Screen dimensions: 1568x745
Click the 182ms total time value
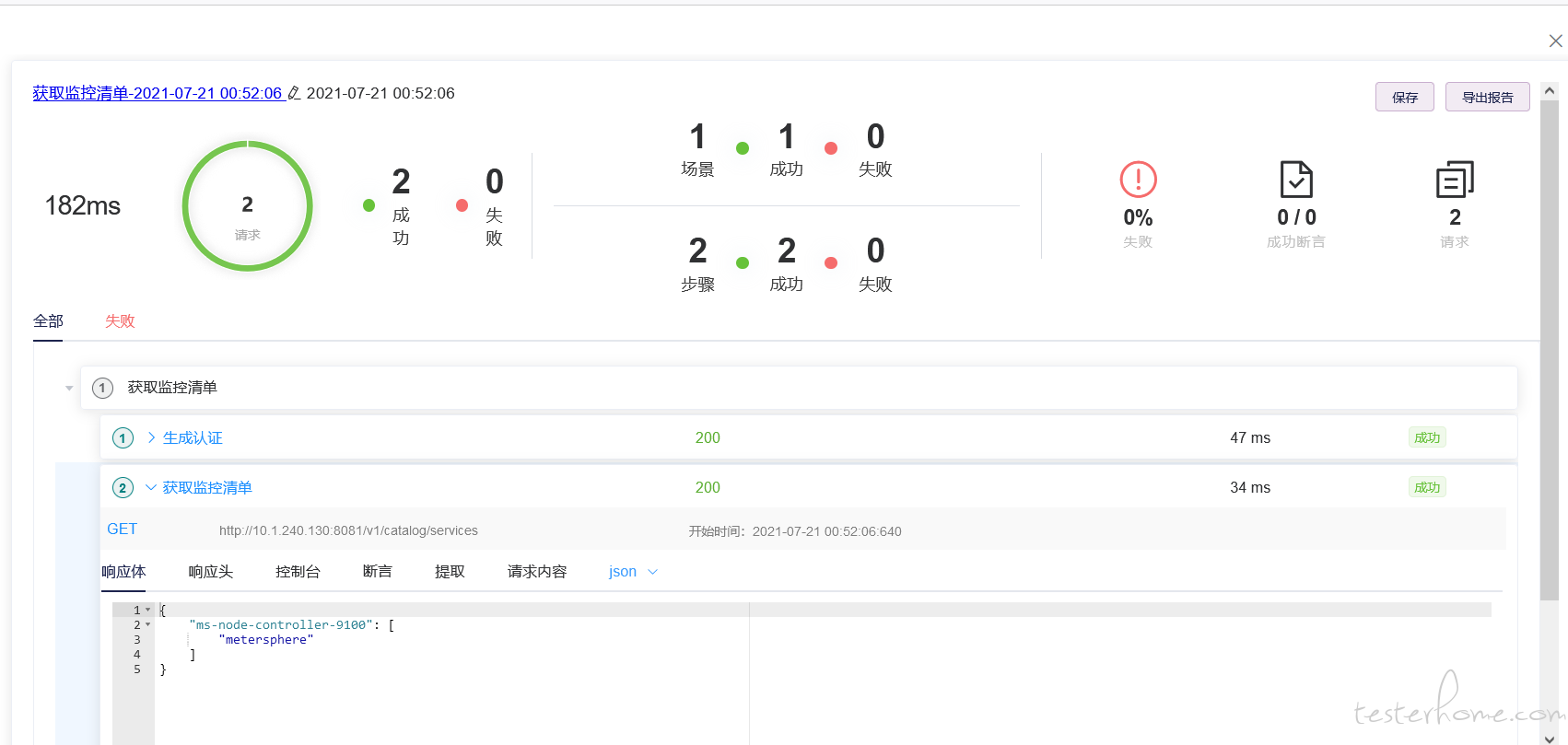(x=83, y=205)
